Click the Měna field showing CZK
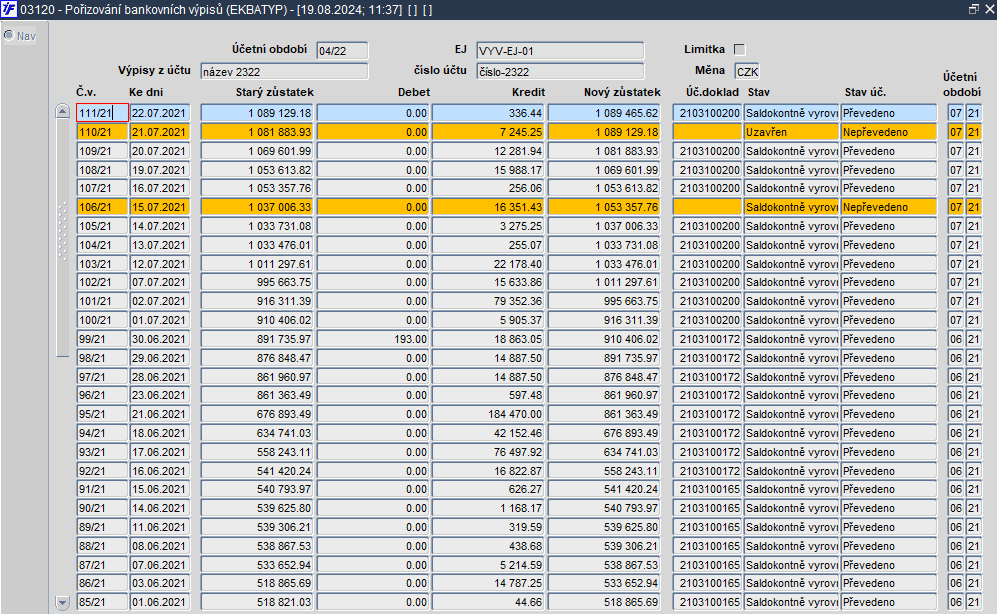The image size is (997, 614). pos(747,72)
